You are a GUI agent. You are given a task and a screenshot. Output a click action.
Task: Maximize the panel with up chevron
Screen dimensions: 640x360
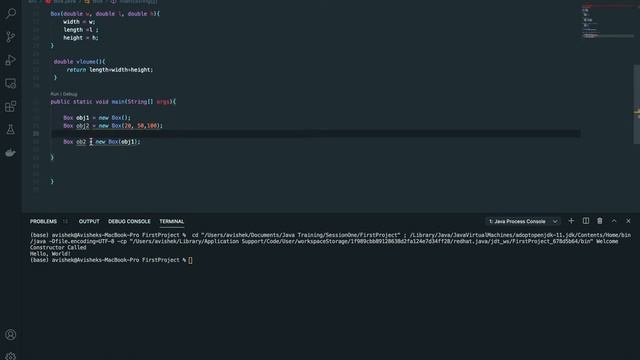pyautogui.click(x=614, y=221)
